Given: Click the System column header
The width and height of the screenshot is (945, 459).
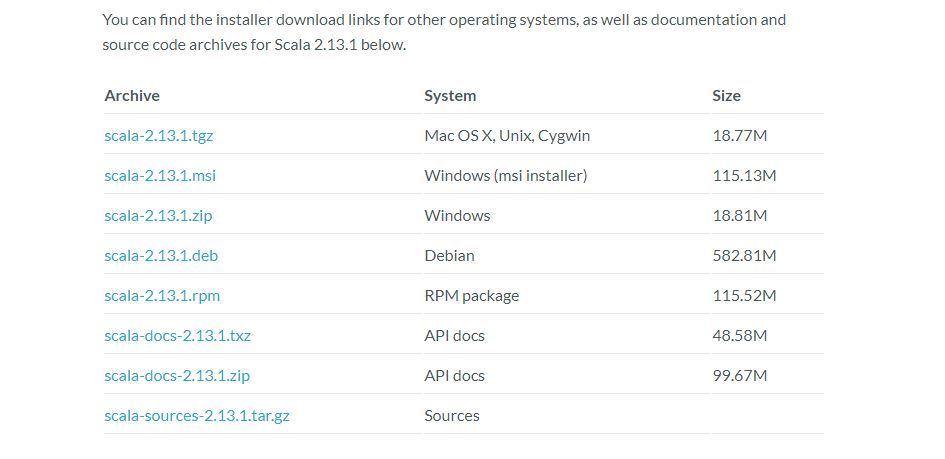Looking at the screenshot, I should [450, 95].
